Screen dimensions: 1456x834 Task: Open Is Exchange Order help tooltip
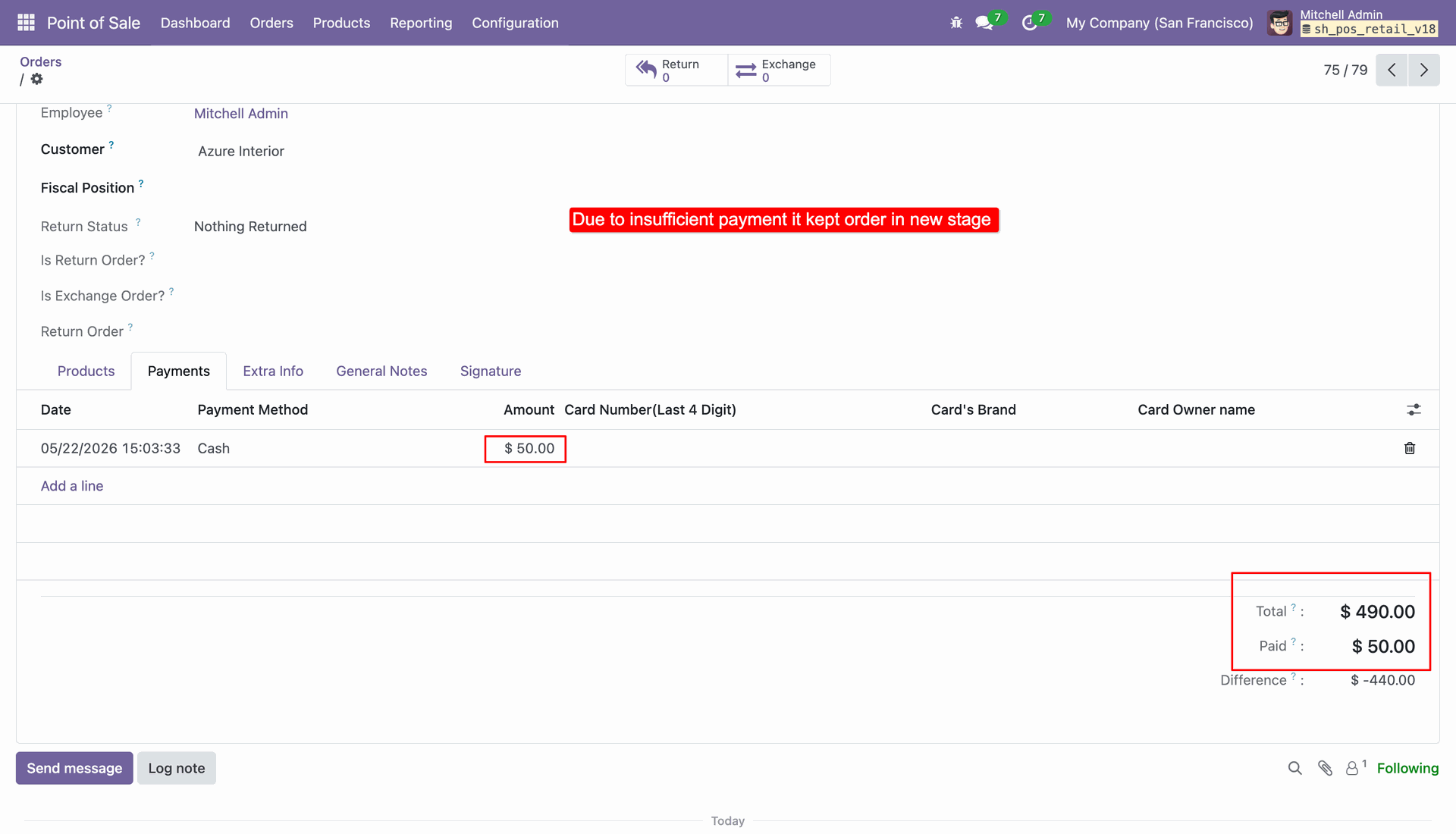point(171,292)
